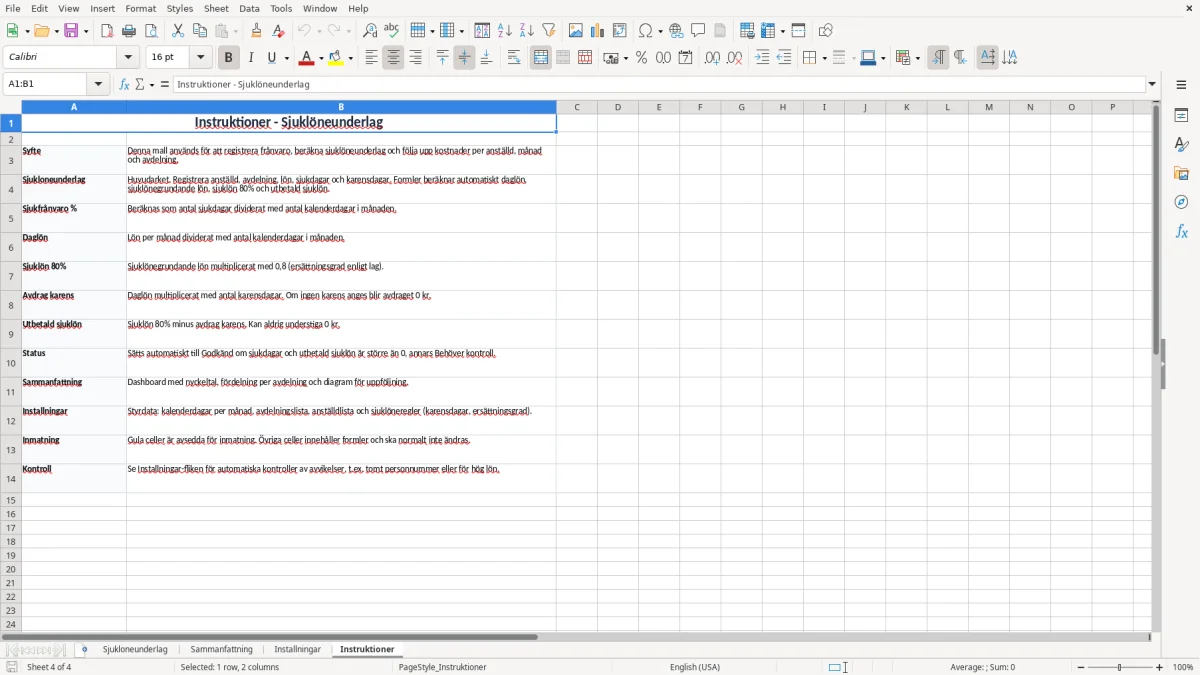Screen dimensions: 1200x675
Task: Toggle center horizontal alignment
Action: (x=393, y=58)
